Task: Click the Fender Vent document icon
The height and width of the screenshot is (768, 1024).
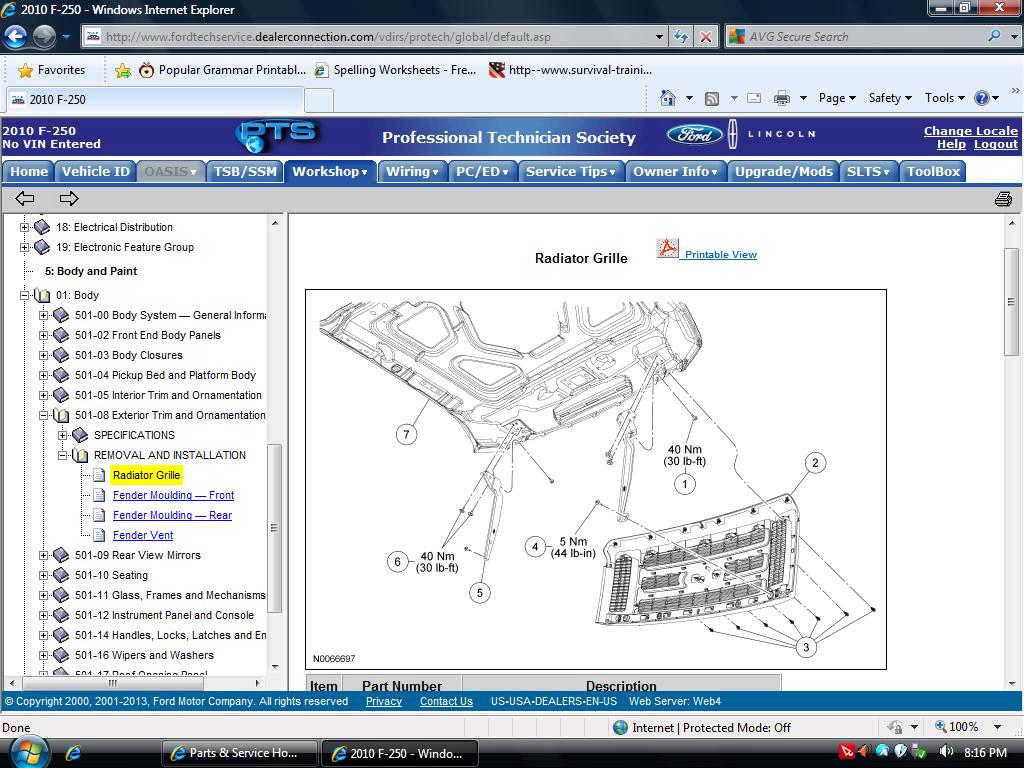Action: 99,536
